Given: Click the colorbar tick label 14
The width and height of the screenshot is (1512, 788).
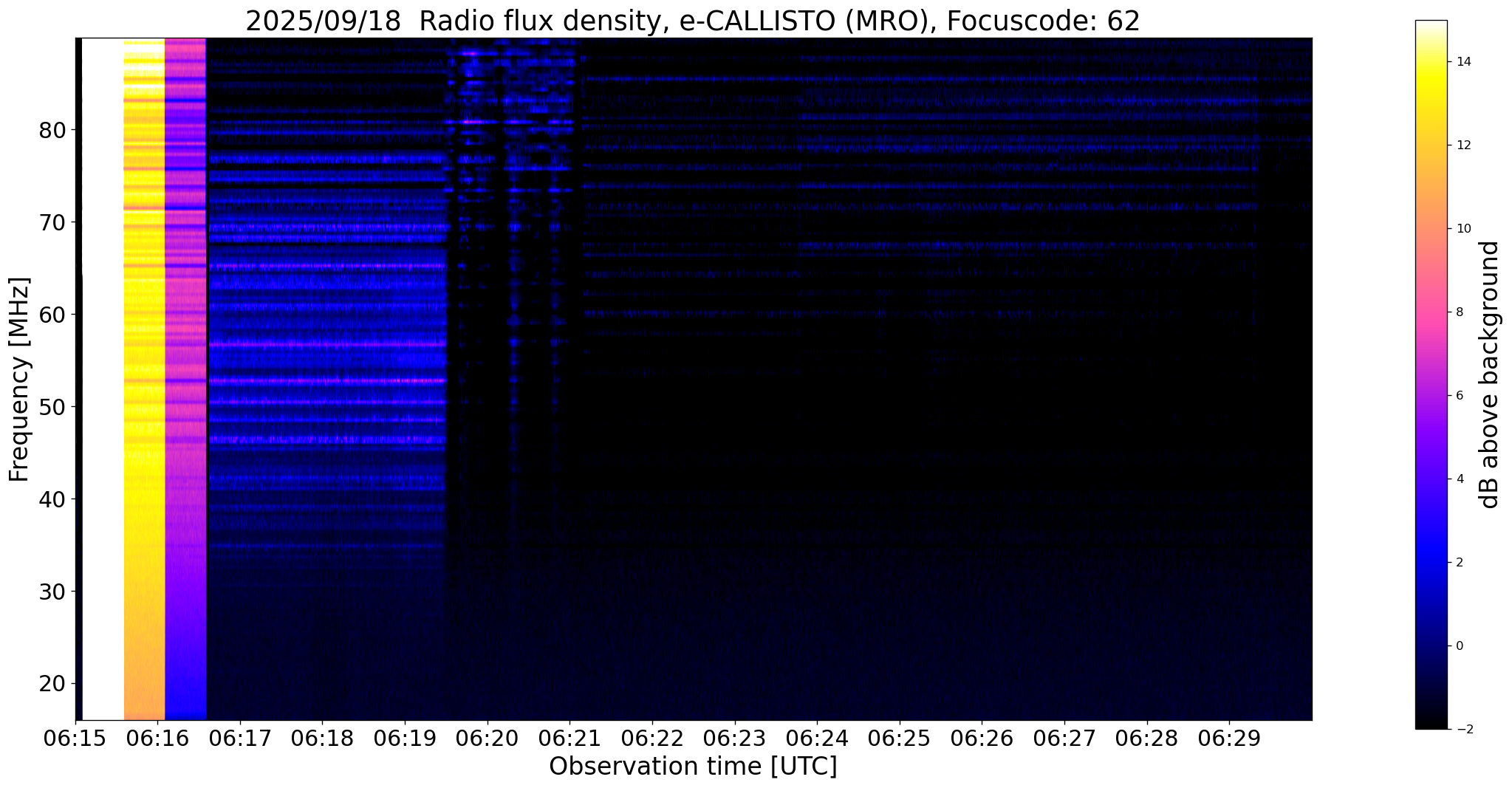Looking at the screenshot, I should point(1463,62).
